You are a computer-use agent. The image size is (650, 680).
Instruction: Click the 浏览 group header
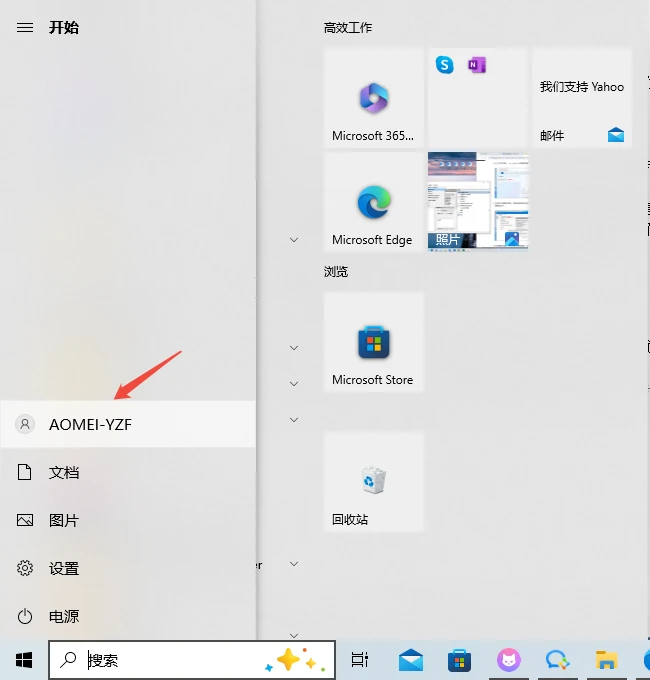pyautogui.click(x=336, y=272)
